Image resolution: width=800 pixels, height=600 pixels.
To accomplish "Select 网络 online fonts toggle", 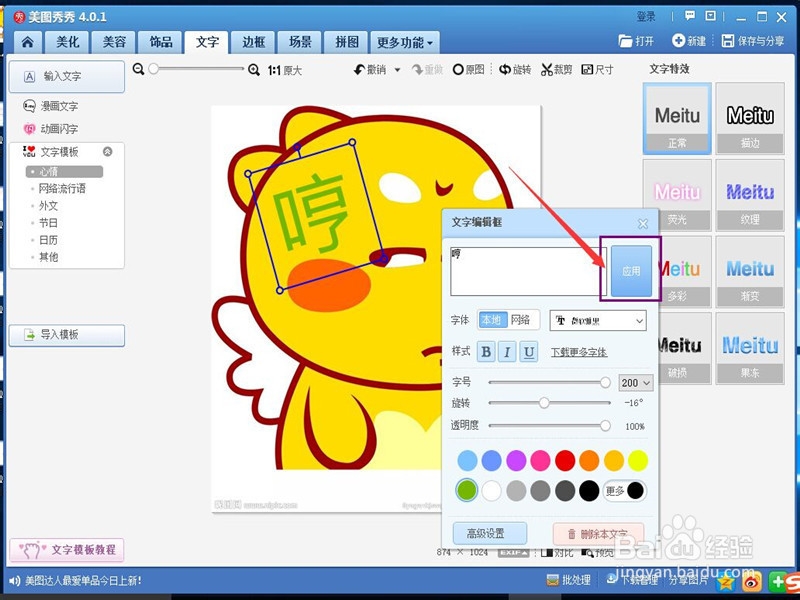I will point(521,320).
